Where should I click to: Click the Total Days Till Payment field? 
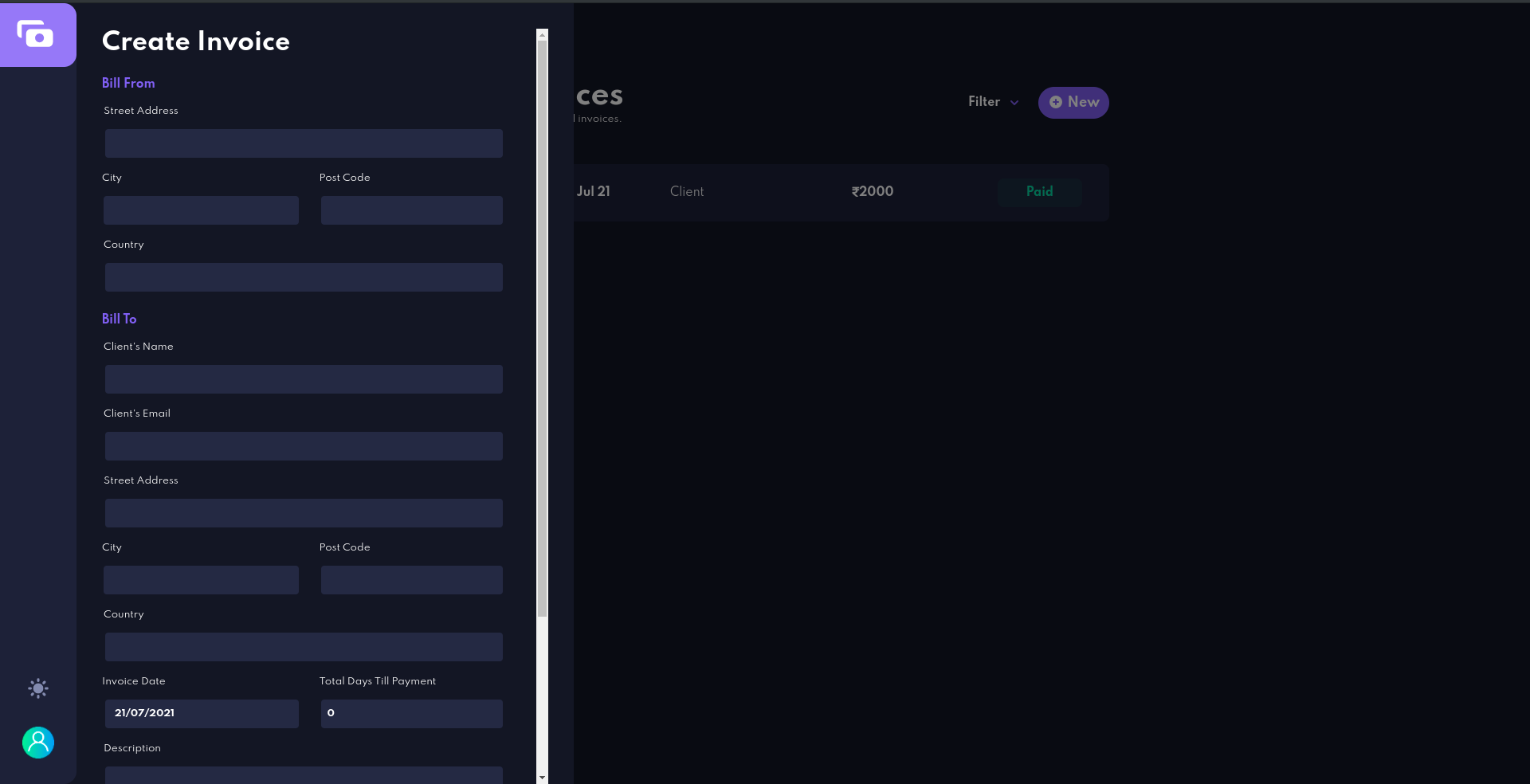pyautogui.click(x=411, y=714)
